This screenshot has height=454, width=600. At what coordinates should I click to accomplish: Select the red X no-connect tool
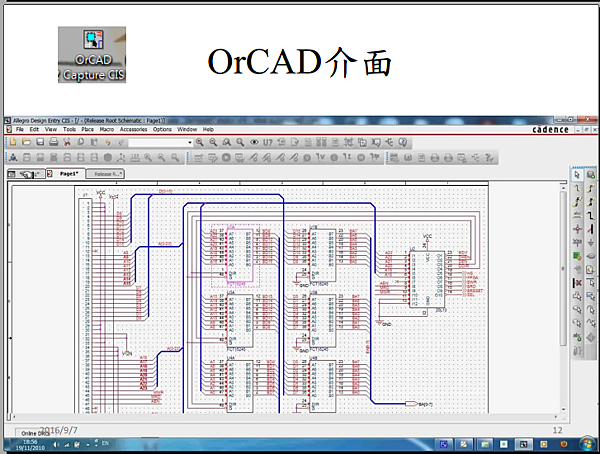pos(577,283)
